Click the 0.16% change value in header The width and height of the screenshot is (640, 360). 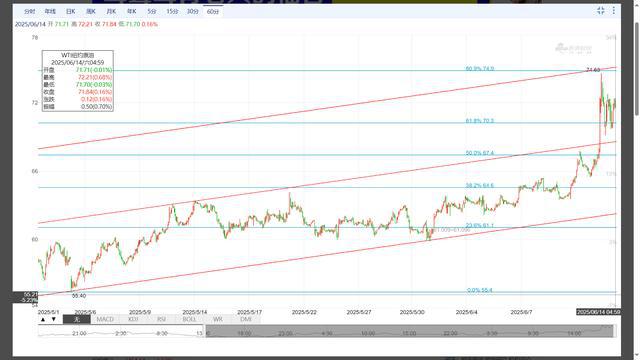[149, 24]
